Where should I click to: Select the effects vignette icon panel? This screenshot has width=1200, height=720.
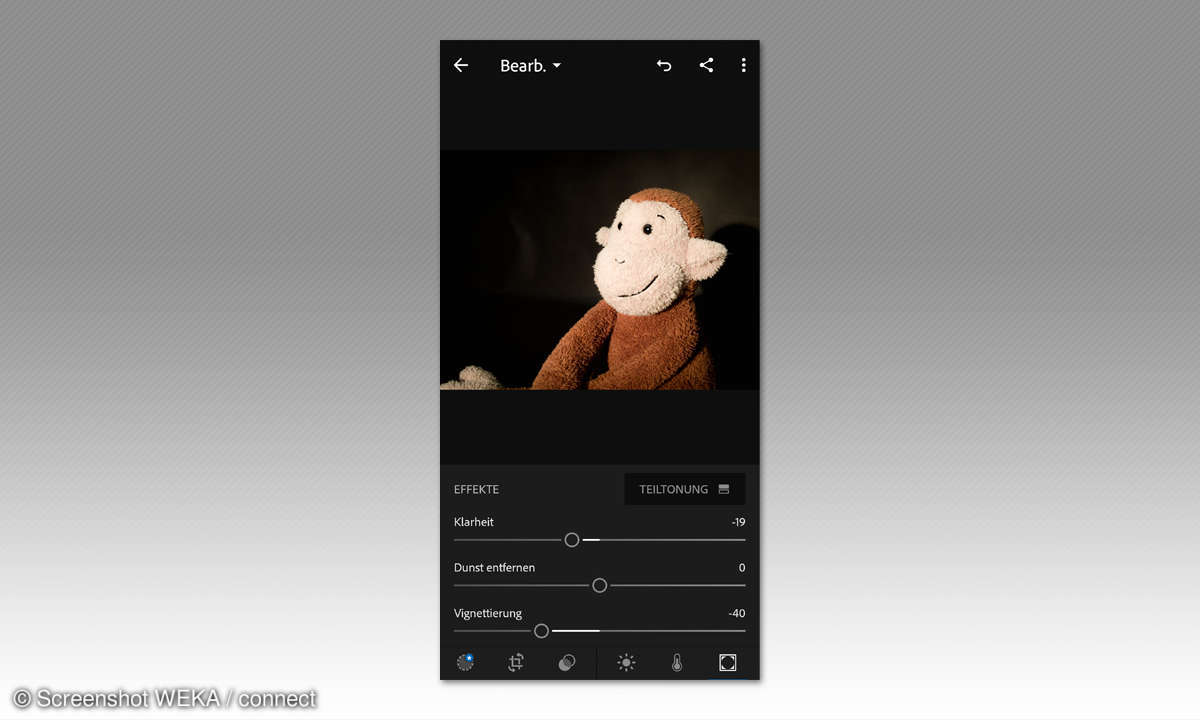click(x=728, y=662)
